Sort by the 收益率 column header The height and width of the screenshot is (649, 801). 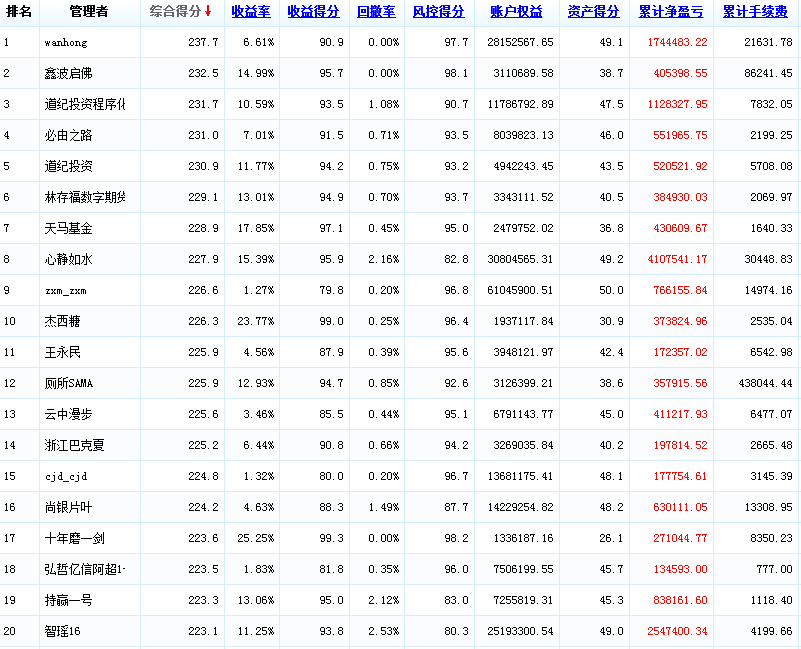coord(251,12)
